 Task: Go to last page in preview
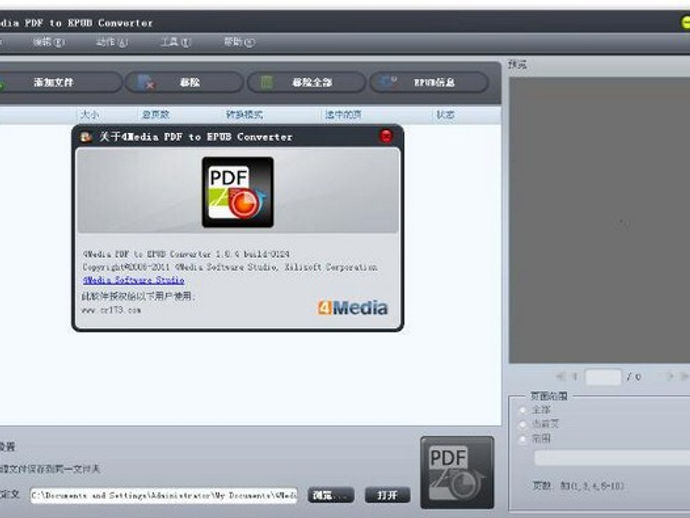click(684, 376)
